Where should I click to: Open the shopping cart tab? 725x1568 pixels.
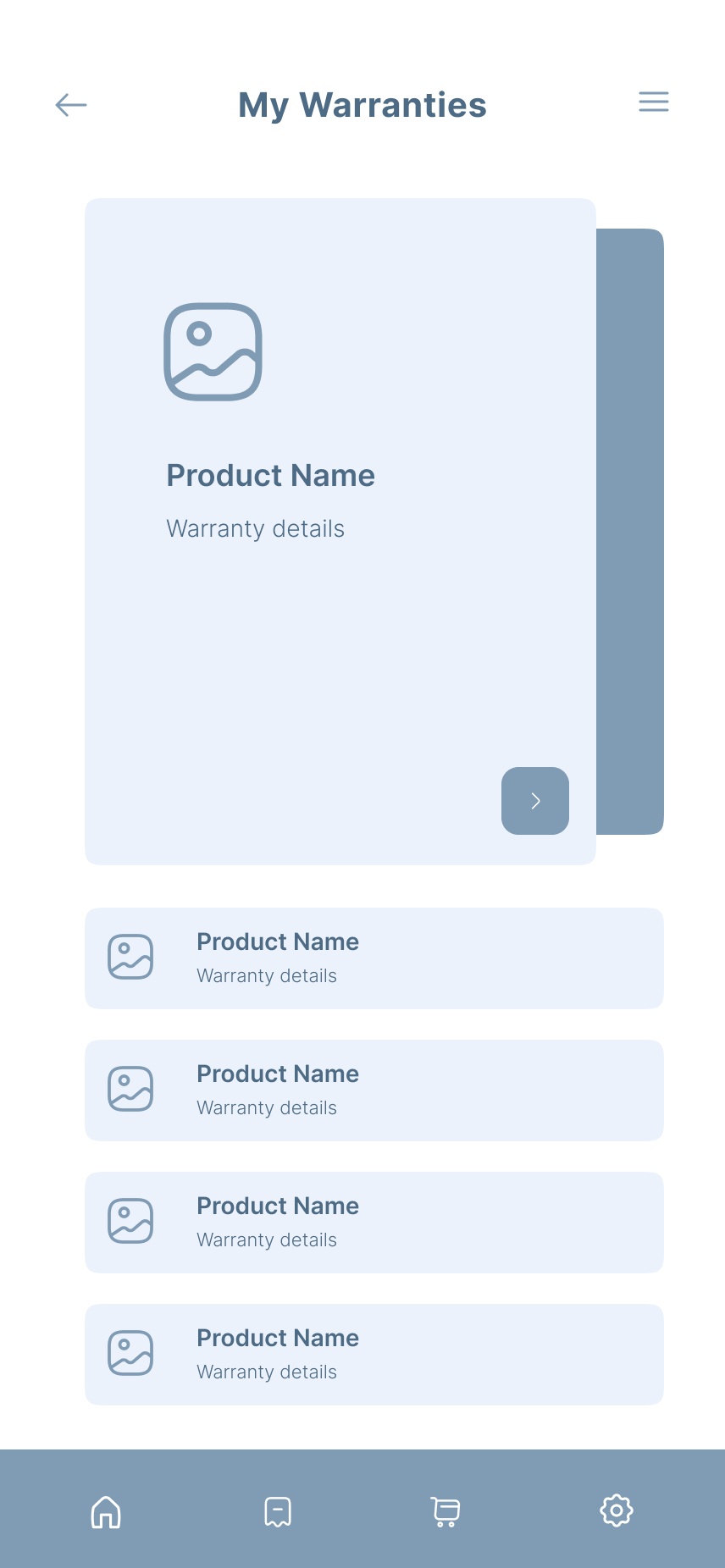(446, 1511)
